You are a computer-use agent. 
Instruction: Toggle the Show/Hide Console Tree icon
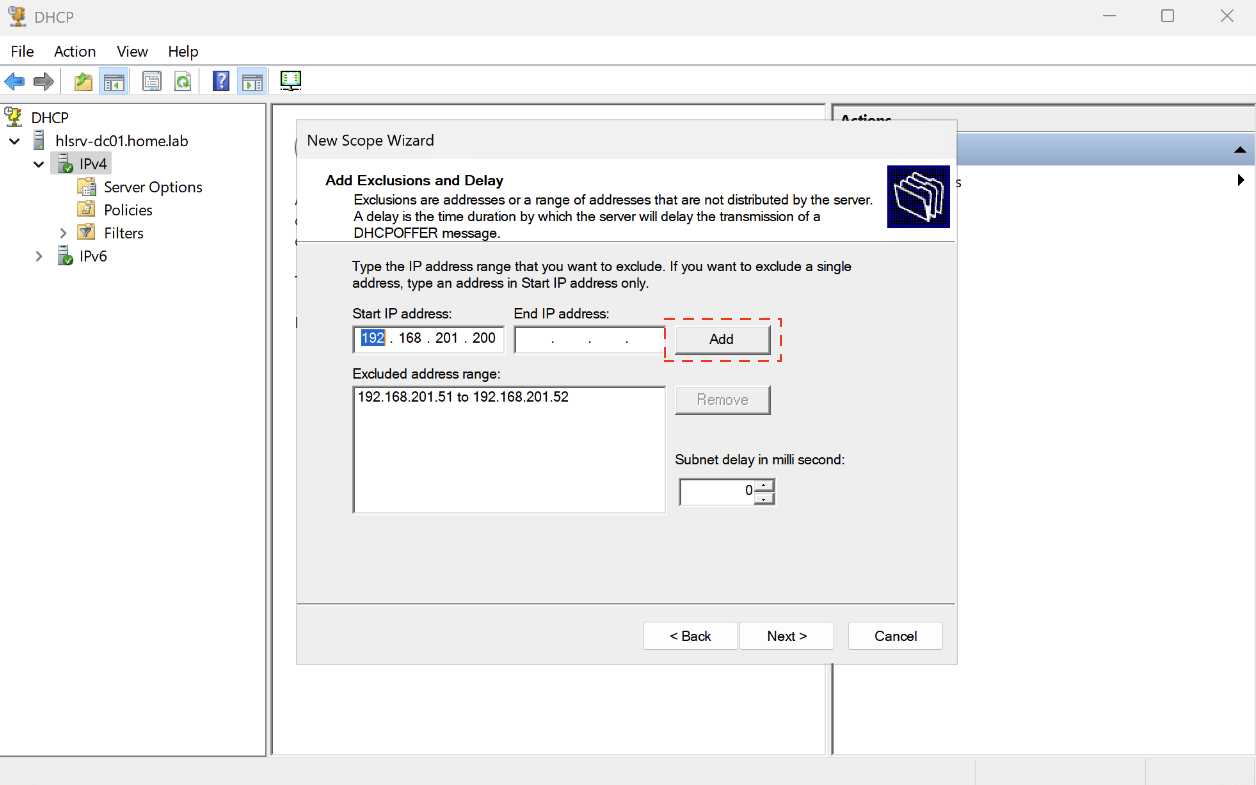(114, 82)
